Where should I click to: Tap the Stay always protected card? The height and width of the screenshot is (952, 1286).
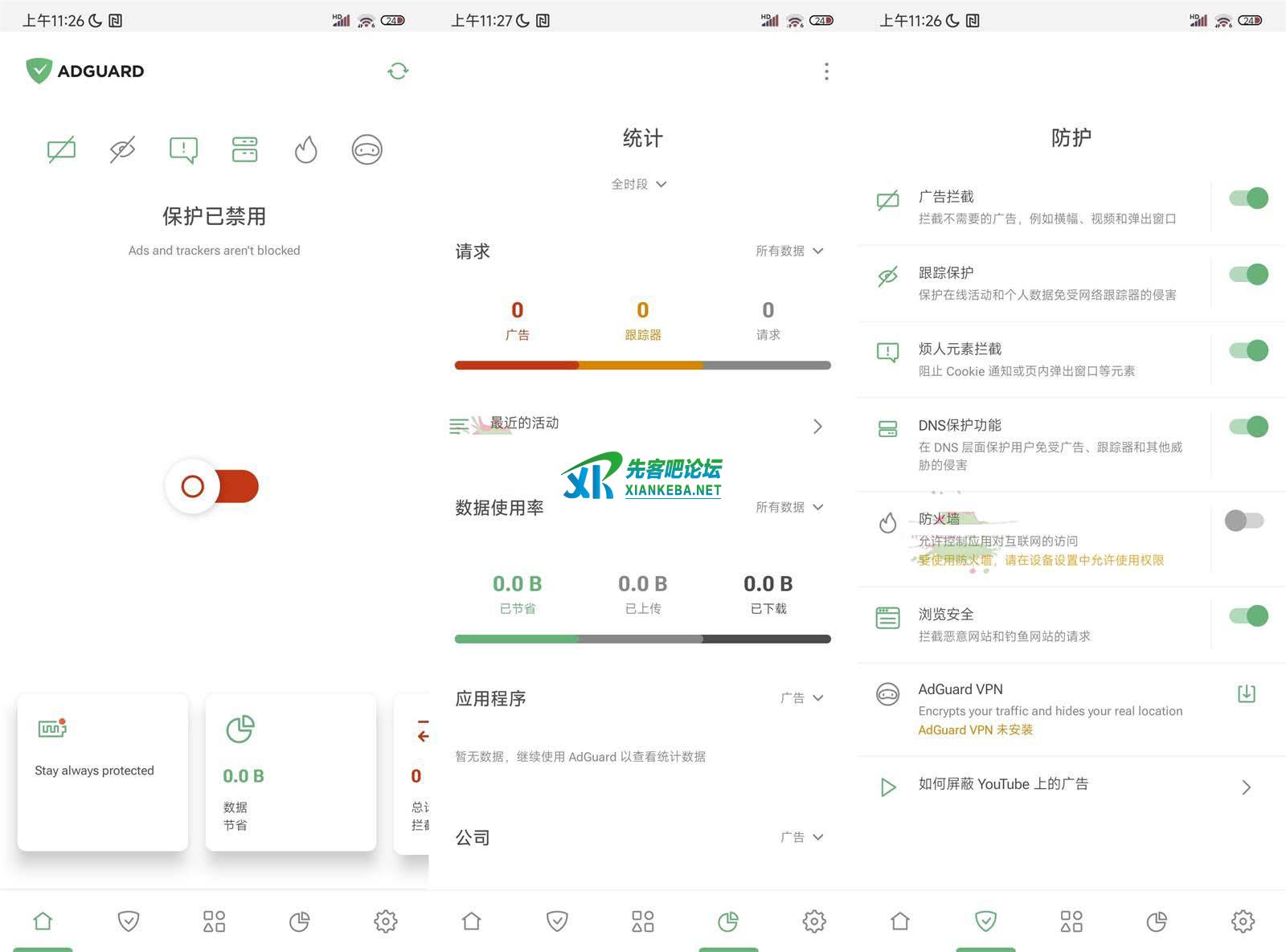pyautogui.click(x=103, y=771)
